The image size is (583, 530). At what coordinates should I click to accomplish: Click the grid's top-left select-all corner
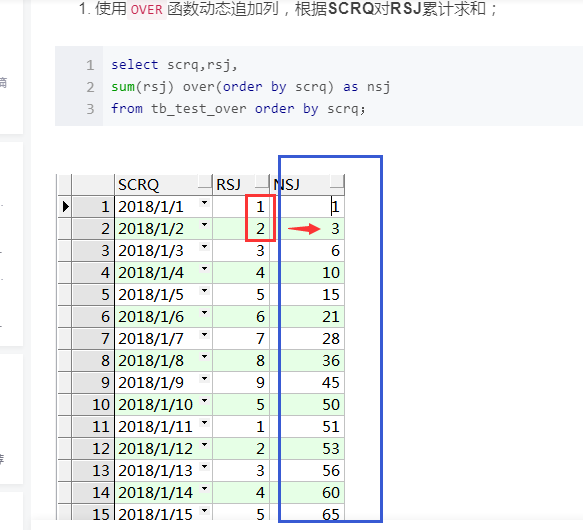click(65, 184)
